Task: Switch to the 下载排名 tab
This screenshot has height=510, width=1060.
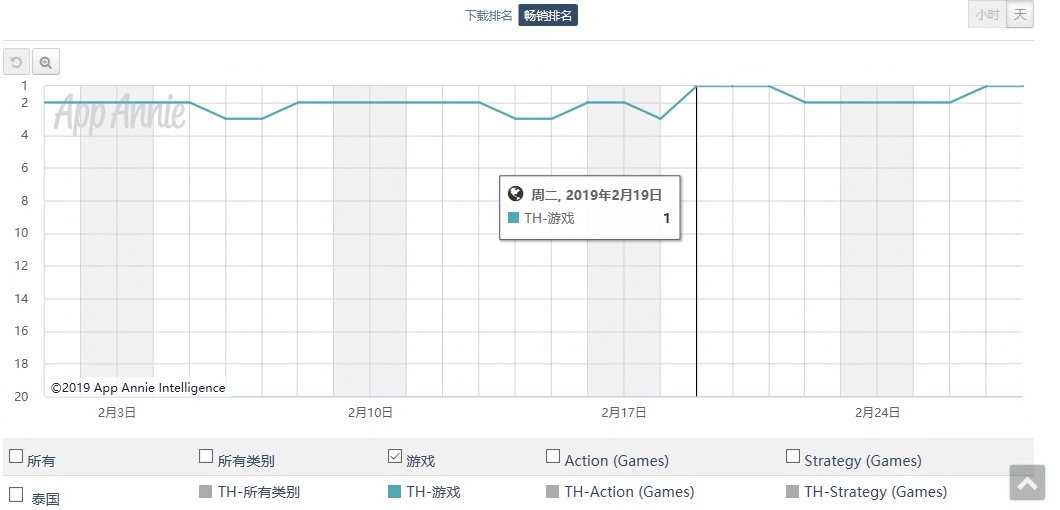Action: pos(488,15)
